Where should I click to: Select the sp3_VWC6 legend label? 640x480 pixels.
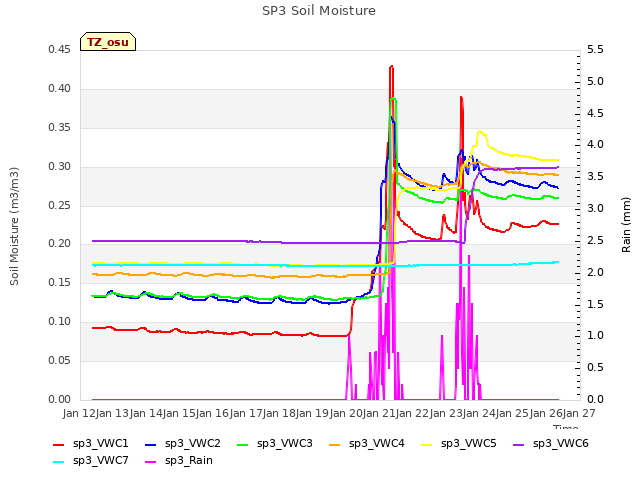560,444
